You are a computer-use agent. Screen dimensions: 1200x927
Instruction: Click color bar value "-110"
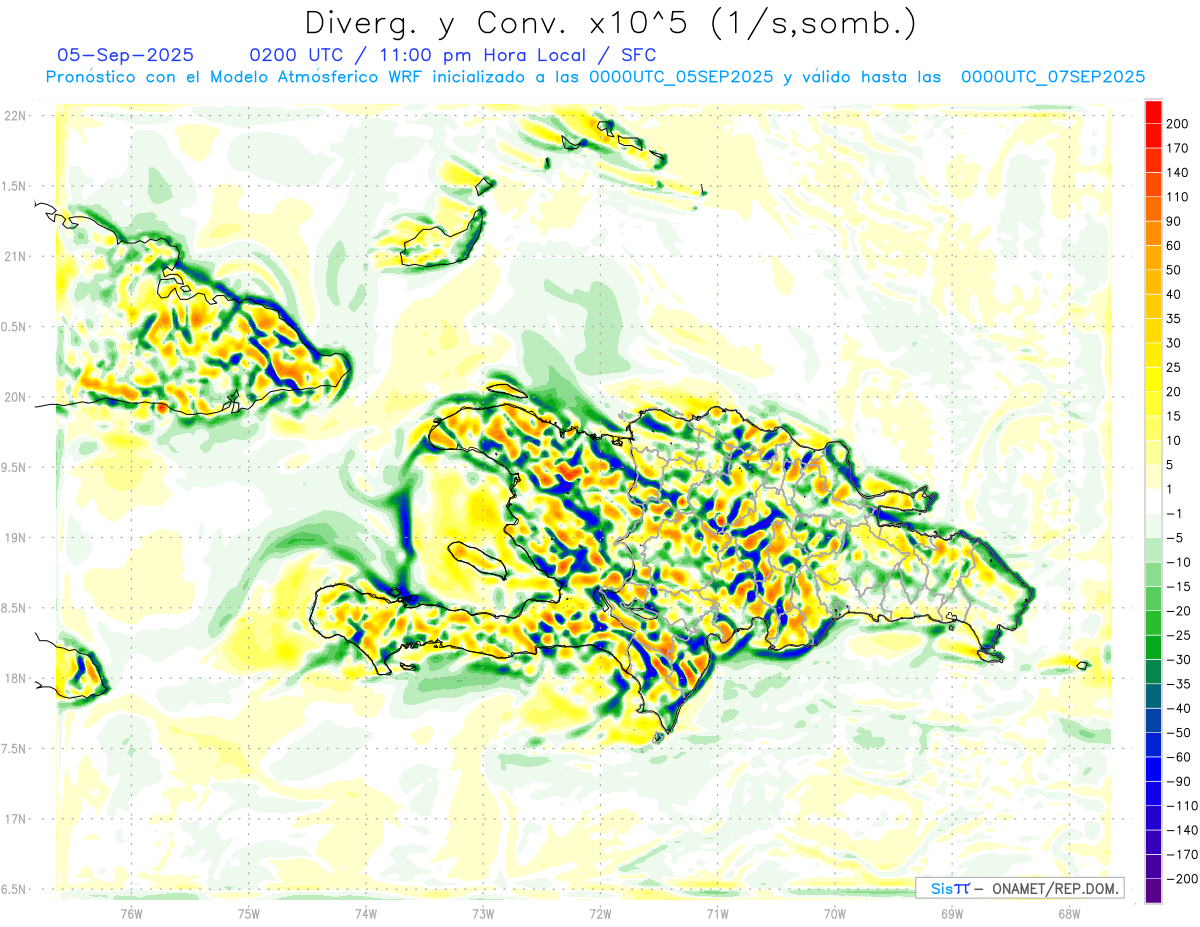point(1182,806)
